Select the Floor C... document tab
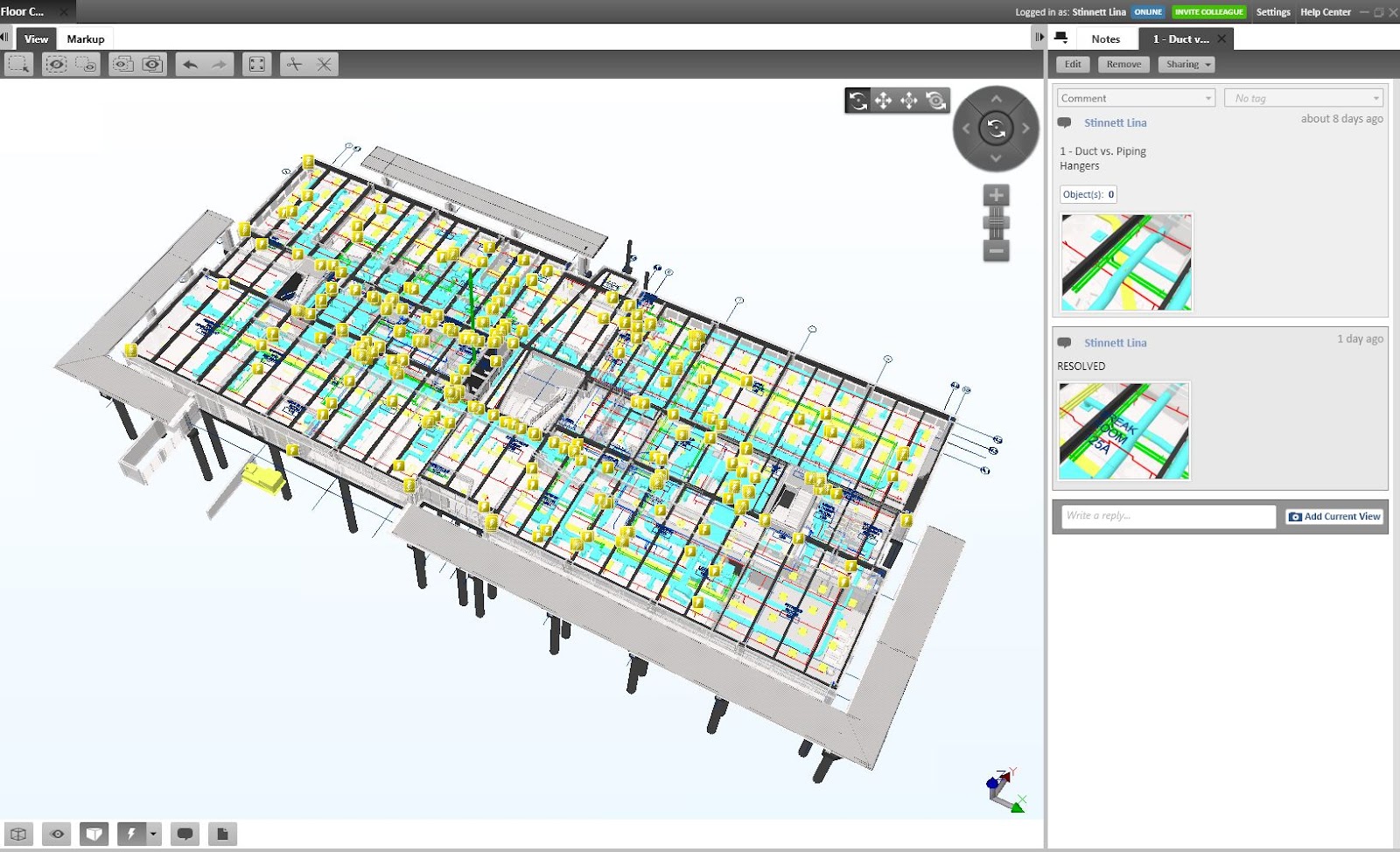The image size is (1400, 852). click(x=23, y=11)
